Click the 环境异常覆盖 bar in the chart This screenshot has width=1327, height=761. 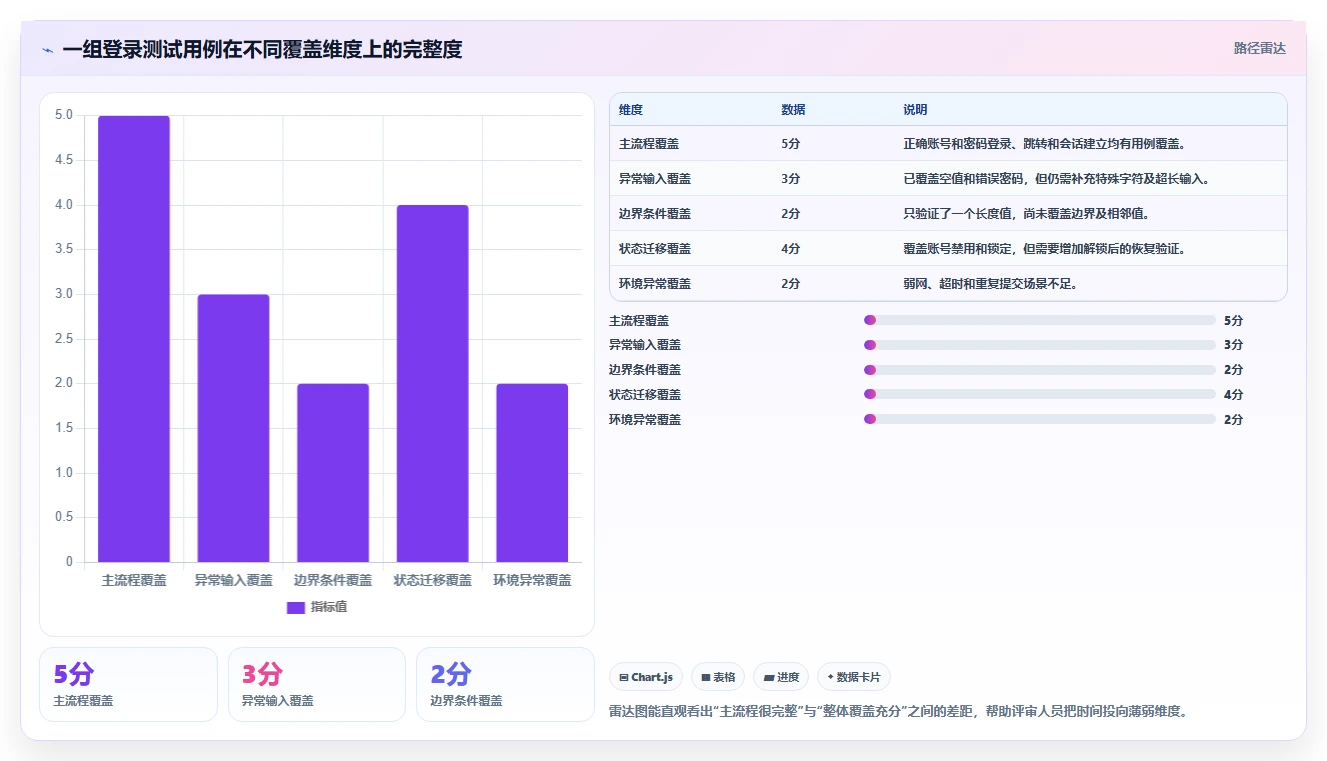[x=532, y=473]
